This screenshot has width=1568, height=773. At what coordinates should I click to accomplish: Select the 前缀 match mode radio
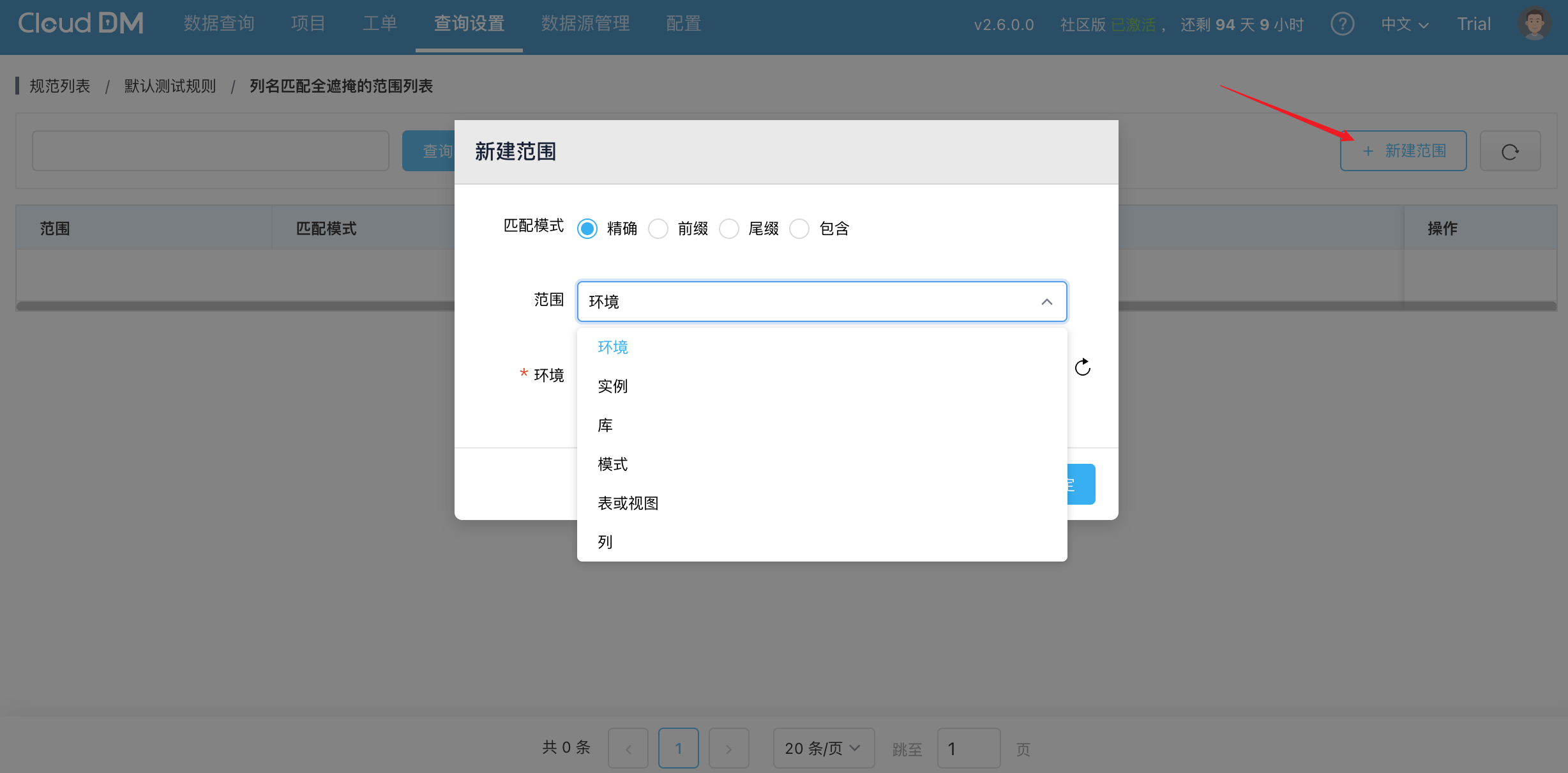[658, 229]
